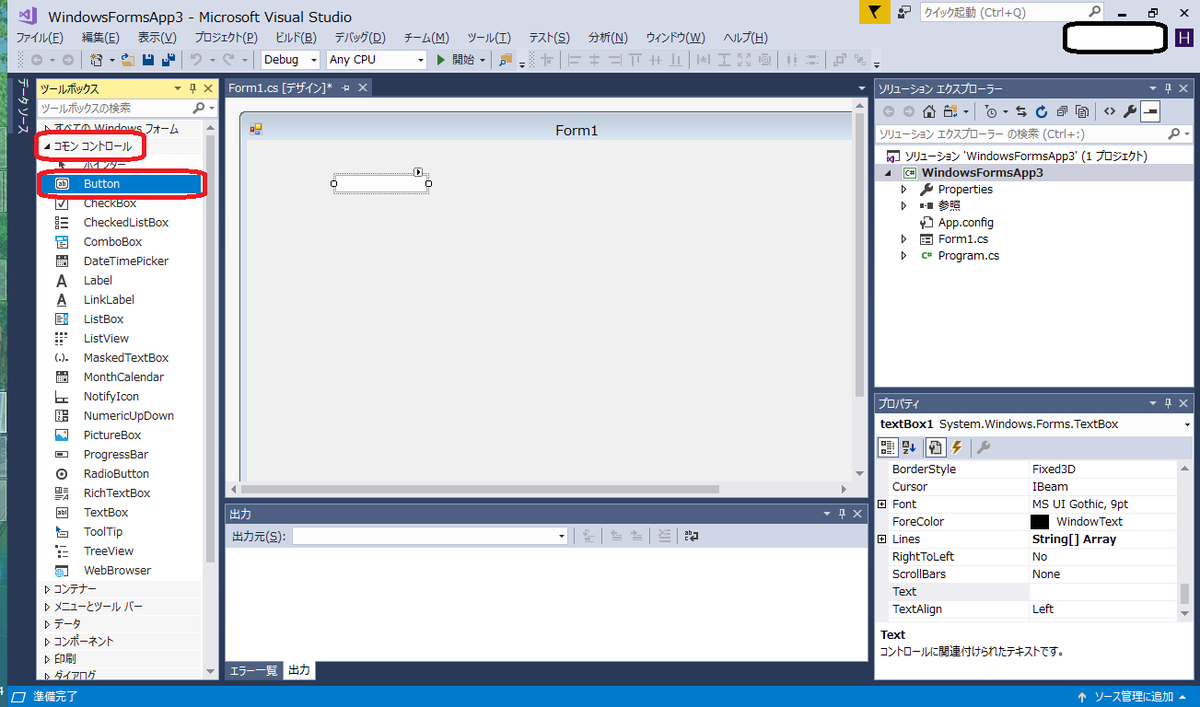This screenshot has height=707, width=1200.
Task: Click the Events lightning bolt icon
Action: pos(957,447)
